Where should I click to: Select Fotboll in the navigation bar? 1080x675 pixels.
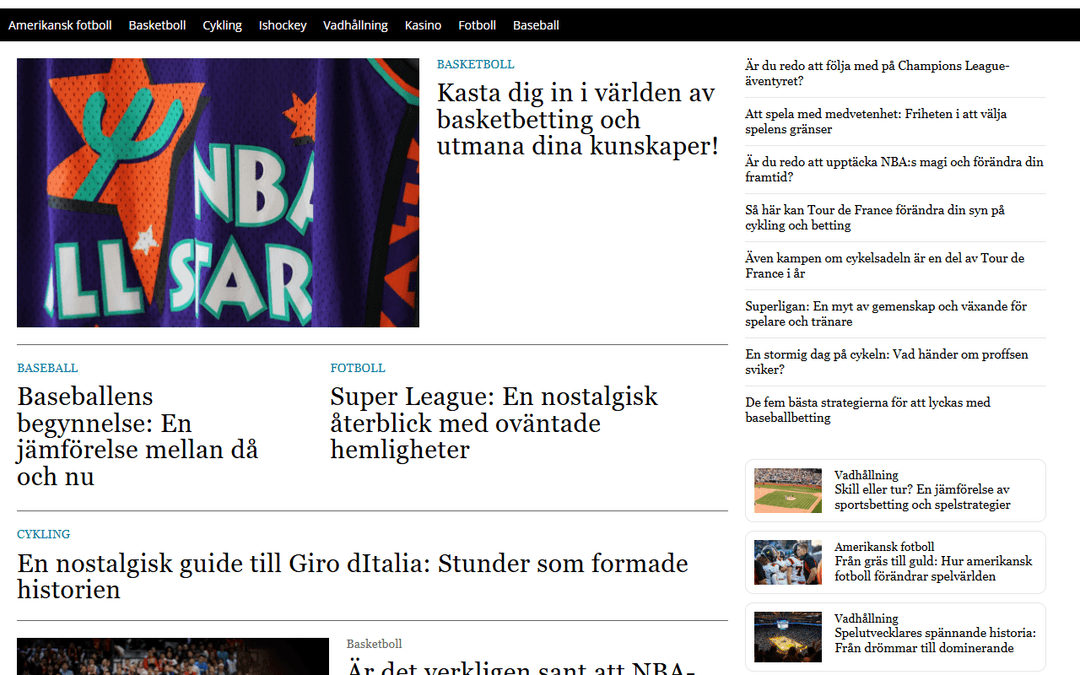[x=477, y=25]
